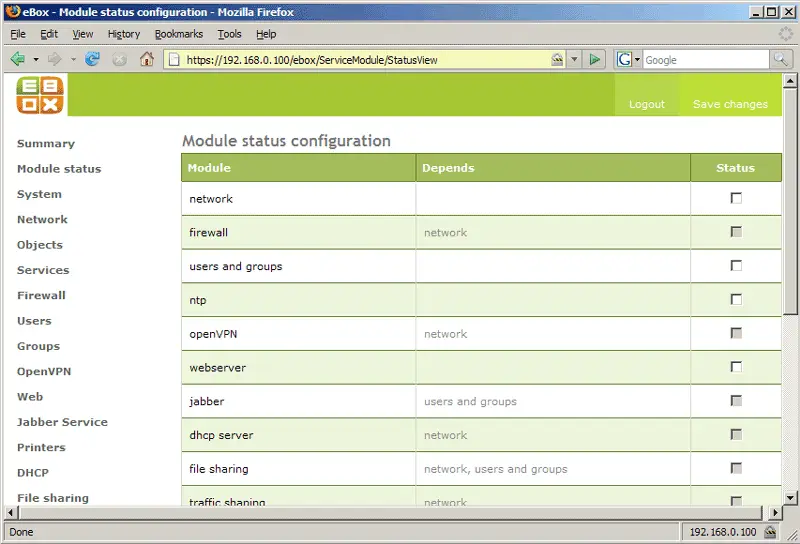Click the Google search engine icon
The width and height of the screenshot is (800, 544).
624,60
